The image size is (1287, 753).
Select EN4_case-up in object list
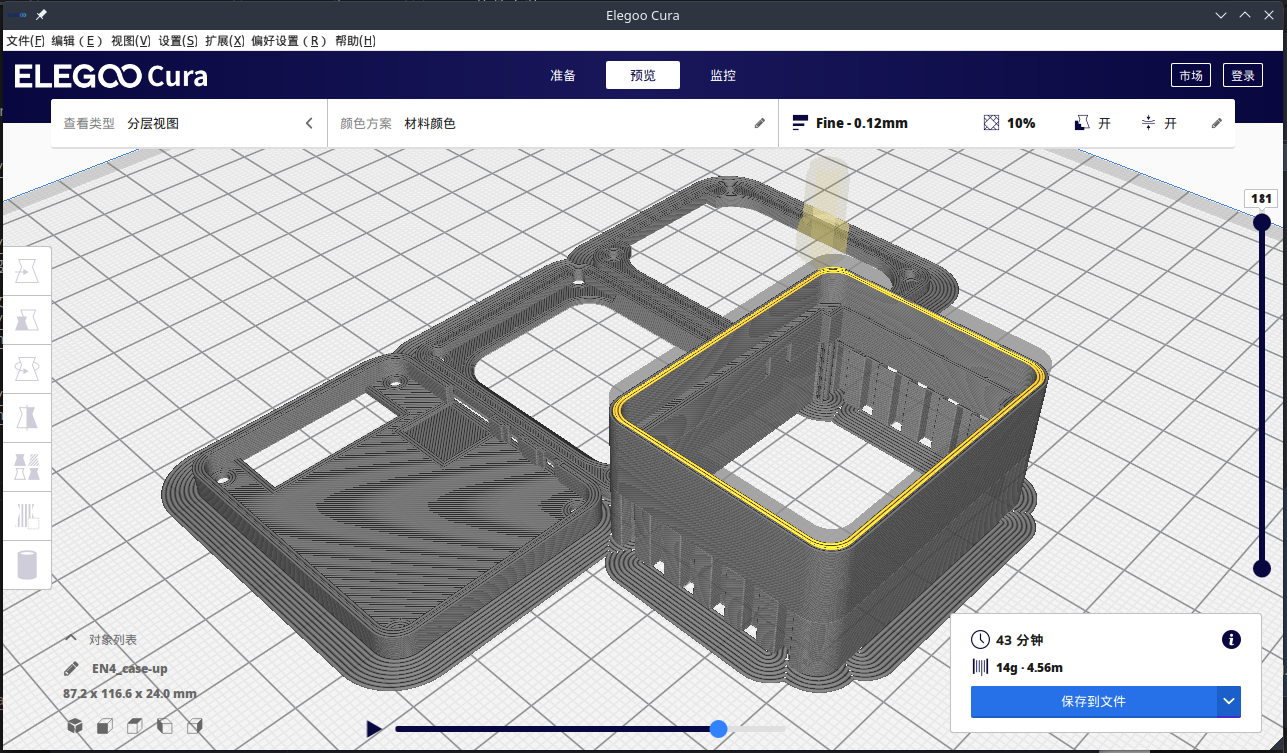(x=129, y=668)
